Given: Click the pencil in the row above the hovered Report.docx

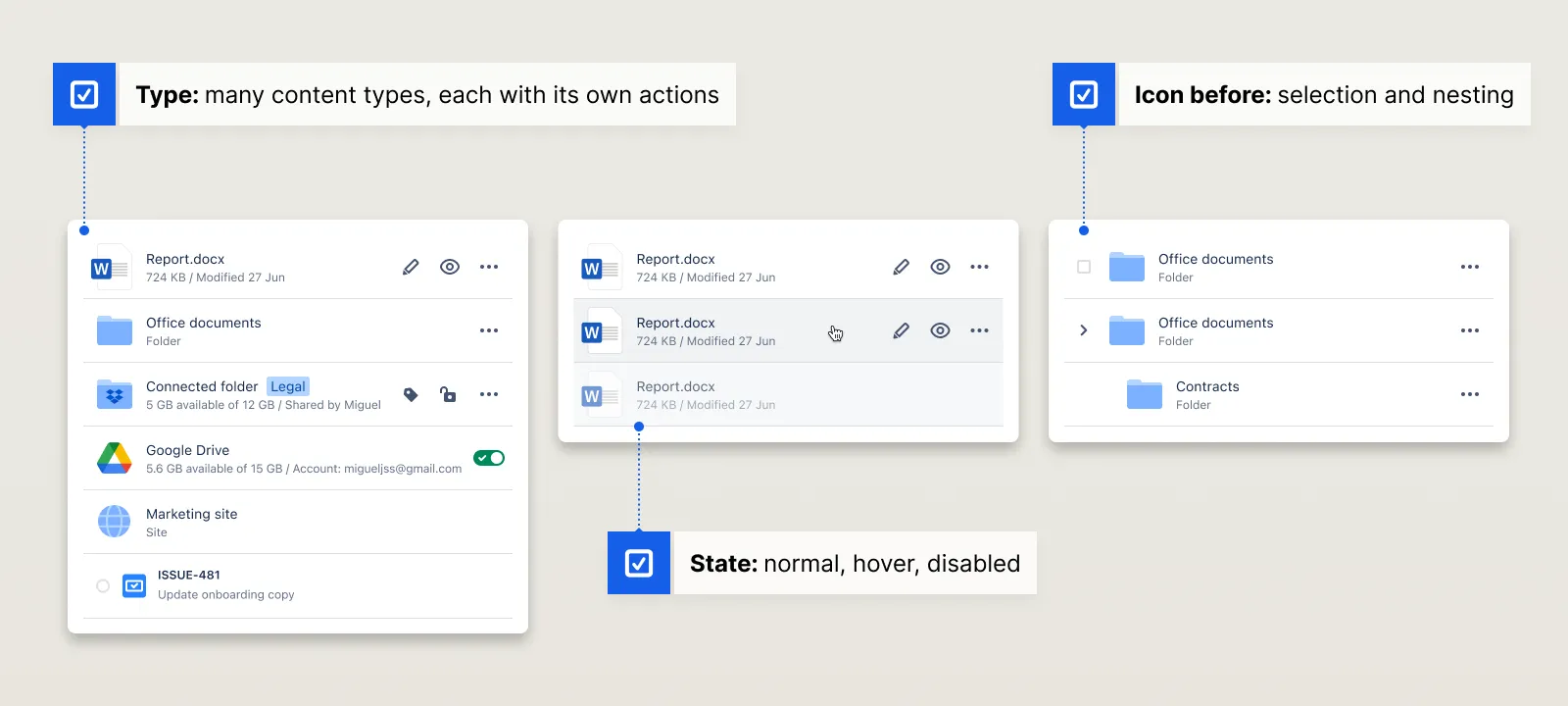Looking at the screenshot, I should point(902,267).
